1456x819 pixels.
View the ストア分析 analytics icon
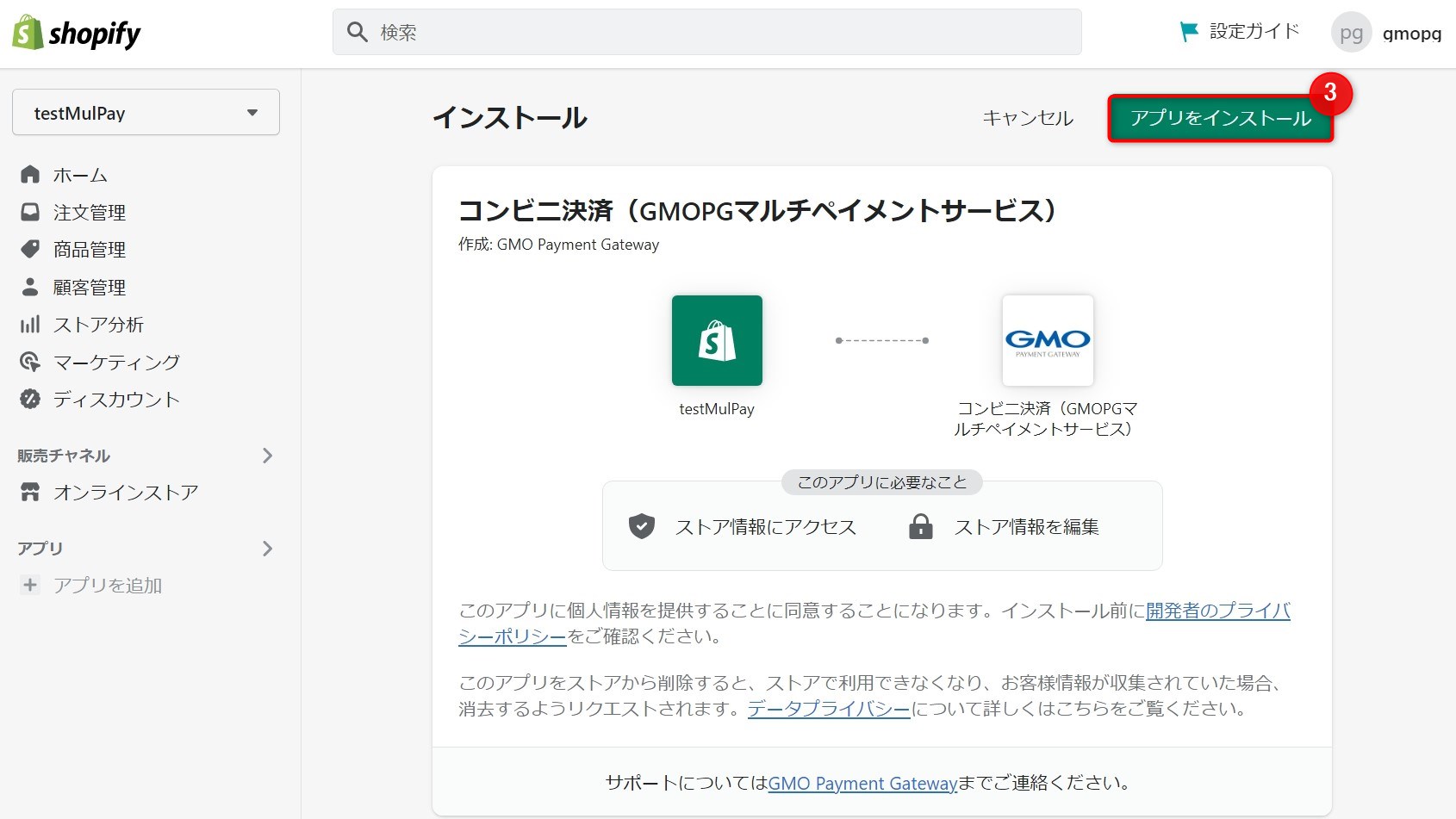pos(29,325)
